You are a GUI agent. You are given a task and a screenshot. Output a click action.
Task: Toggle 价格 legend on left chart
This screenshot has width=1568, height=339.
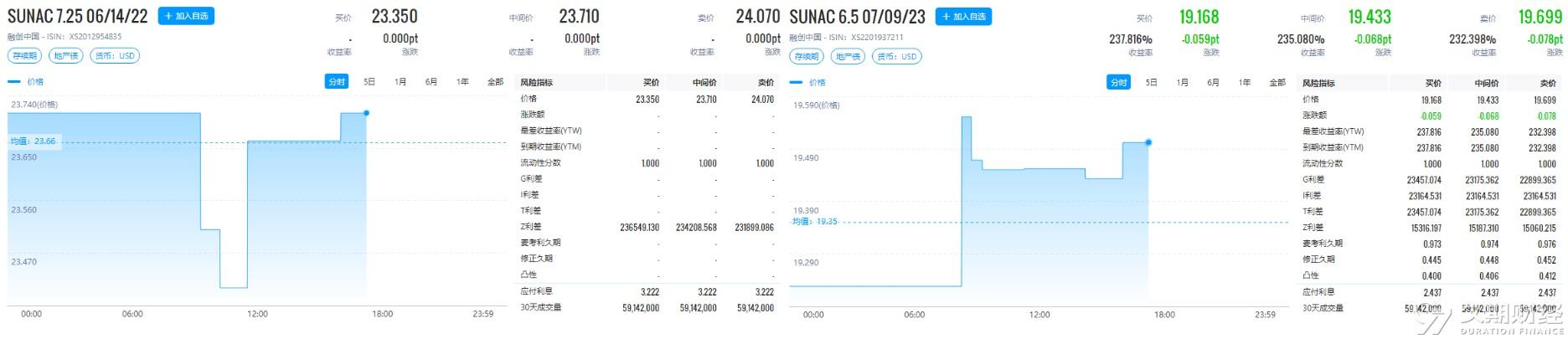(x=26, y=82)
